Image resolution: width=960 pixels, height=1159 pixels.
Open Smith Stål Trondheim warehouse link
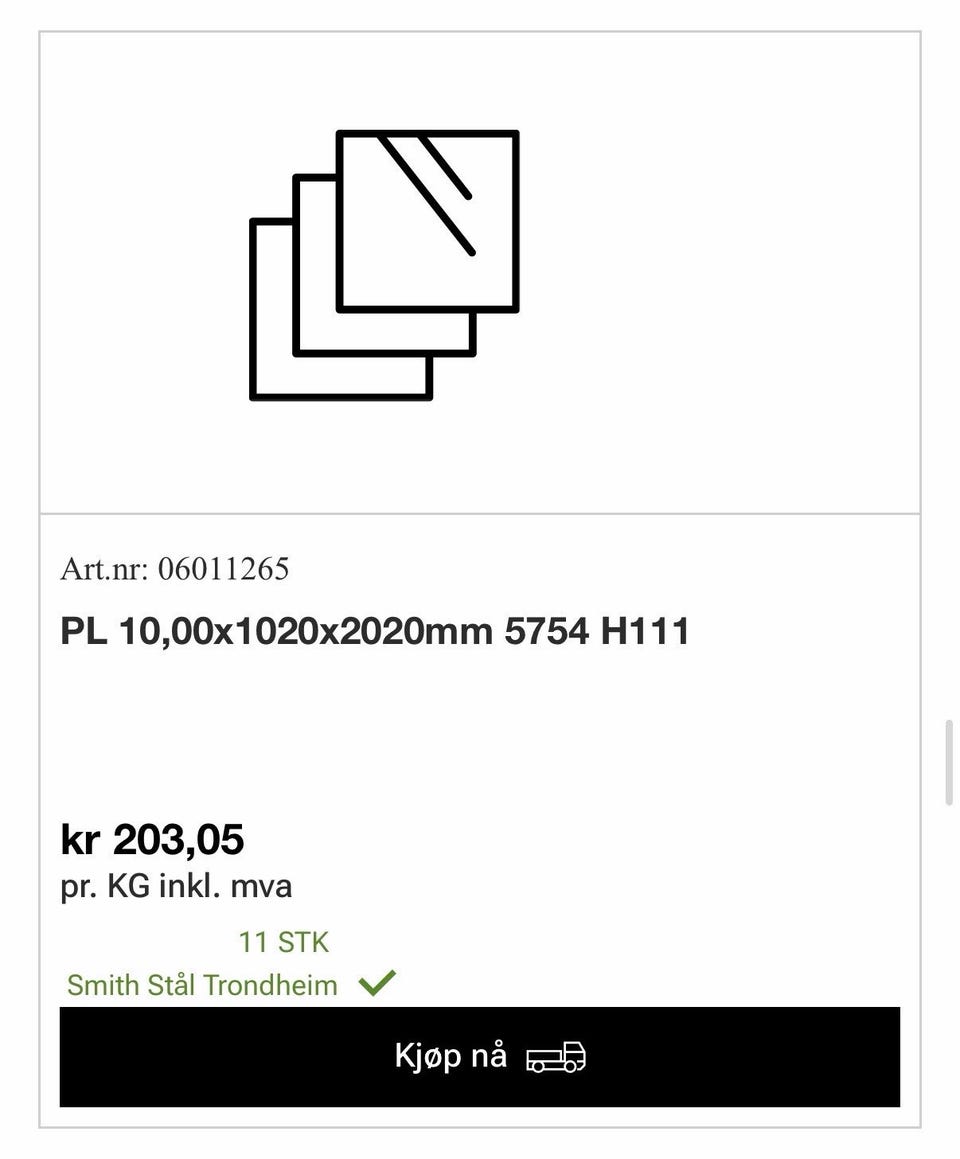[x=202, y=985]
